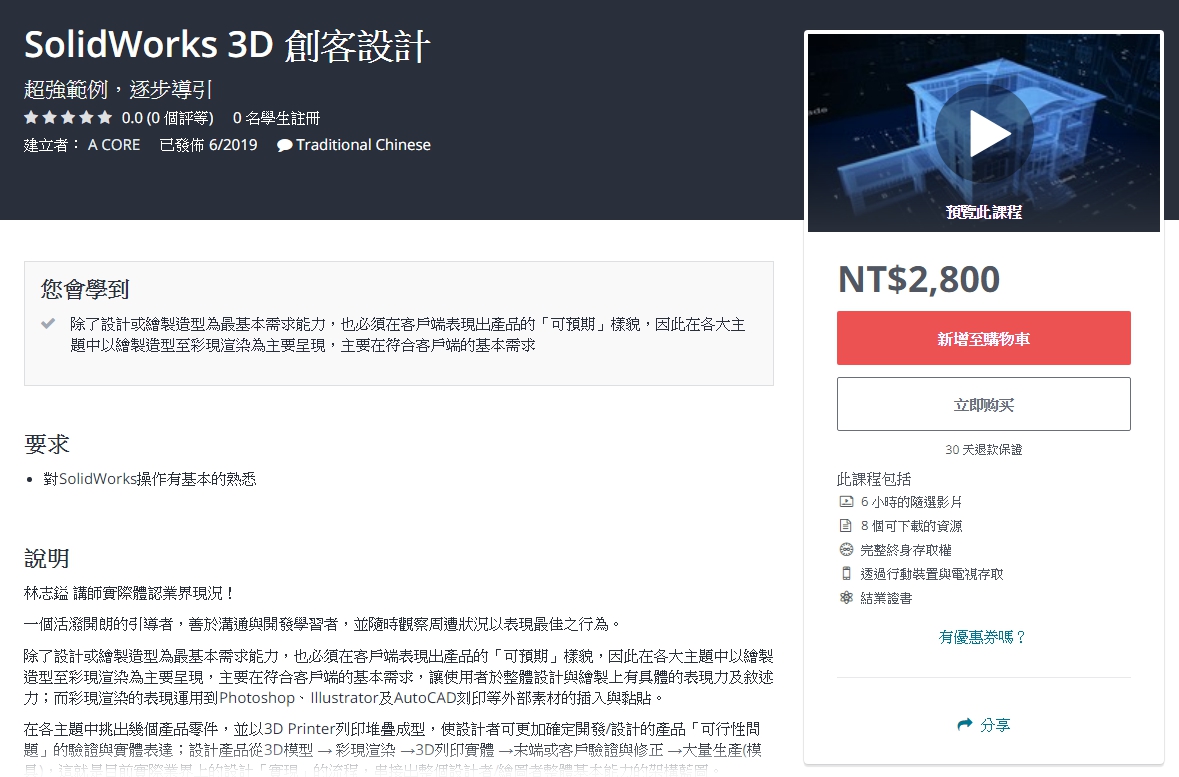The width and height of the screenshot is (1179, 777).
Task: Click the certificate icon beside 結業證書
Action: coord(846,598)
